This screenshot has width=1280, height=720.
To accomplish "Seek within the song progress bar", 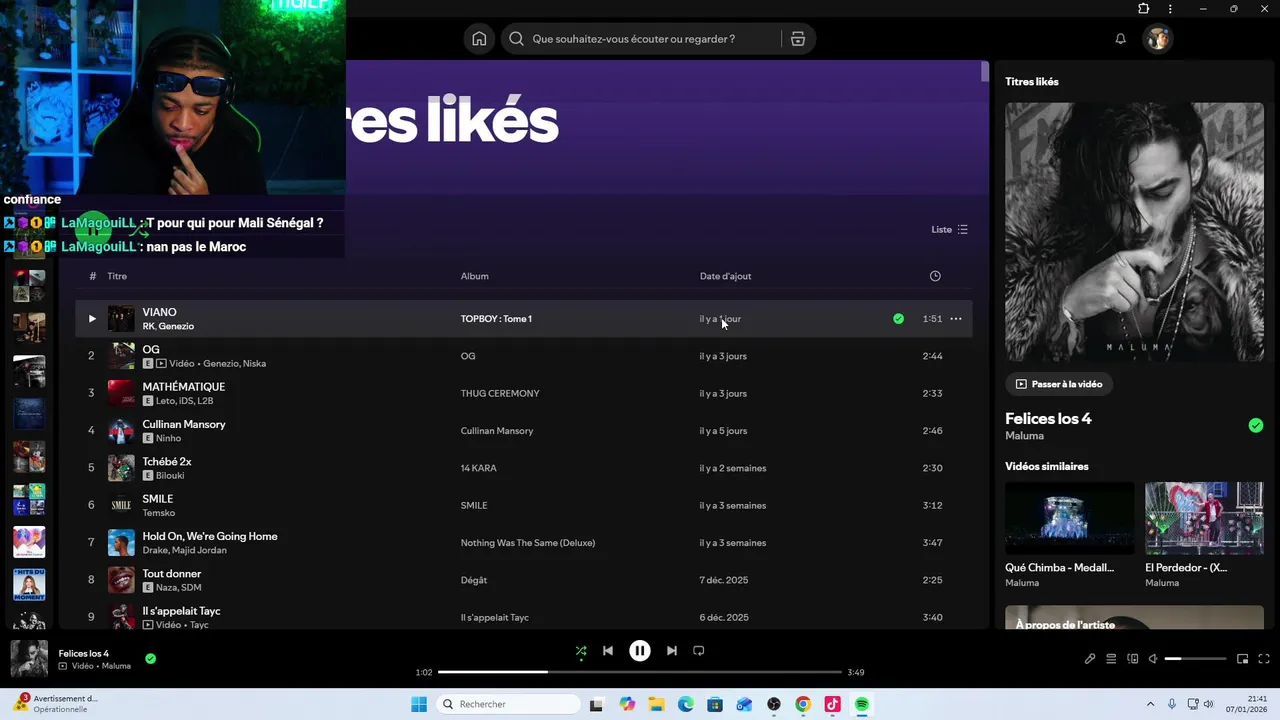I will (x=640, y=672).
